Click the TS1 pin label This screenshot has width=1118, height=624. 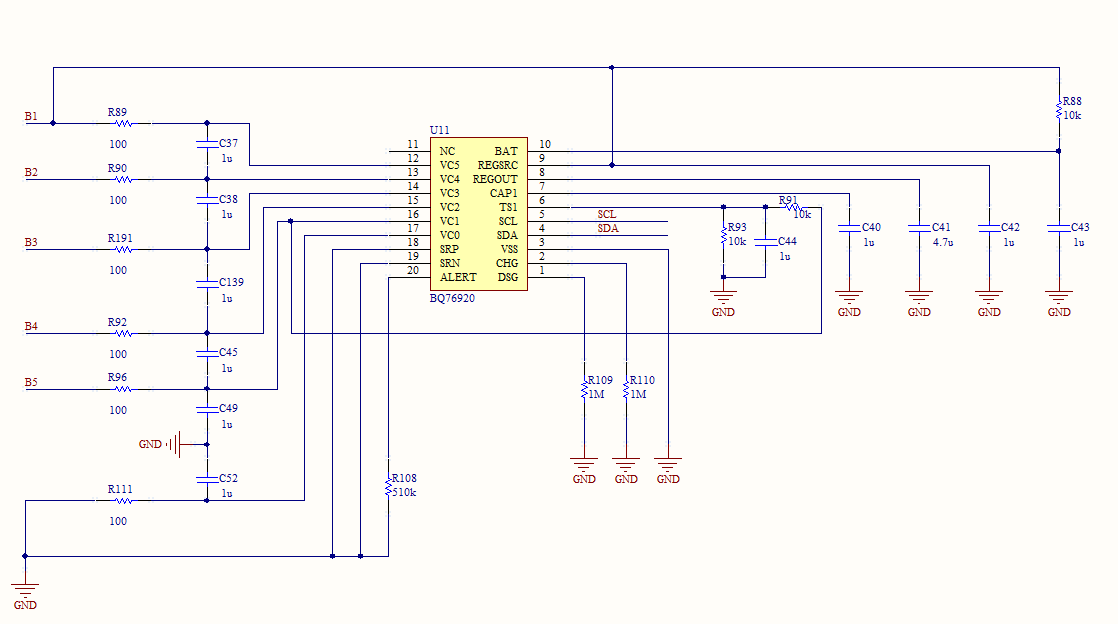pyautogui.click(x=508, y=208)
